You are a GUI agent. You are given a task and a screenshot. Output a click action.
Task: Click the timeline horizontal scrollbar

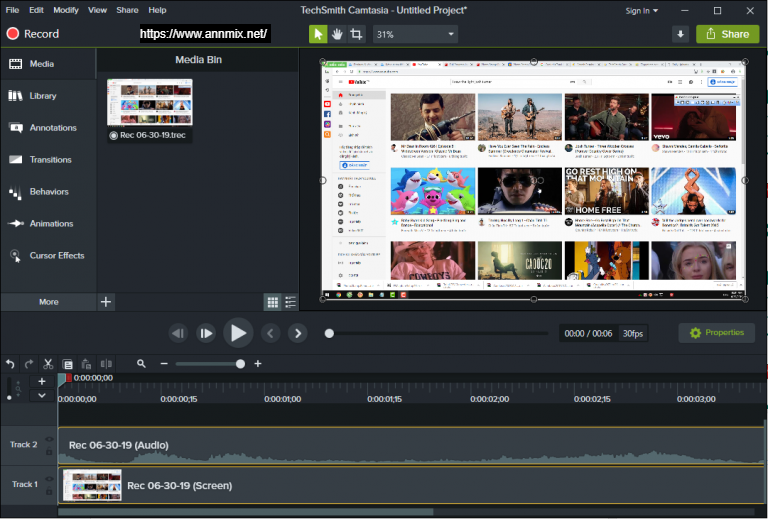click(245, 512)
